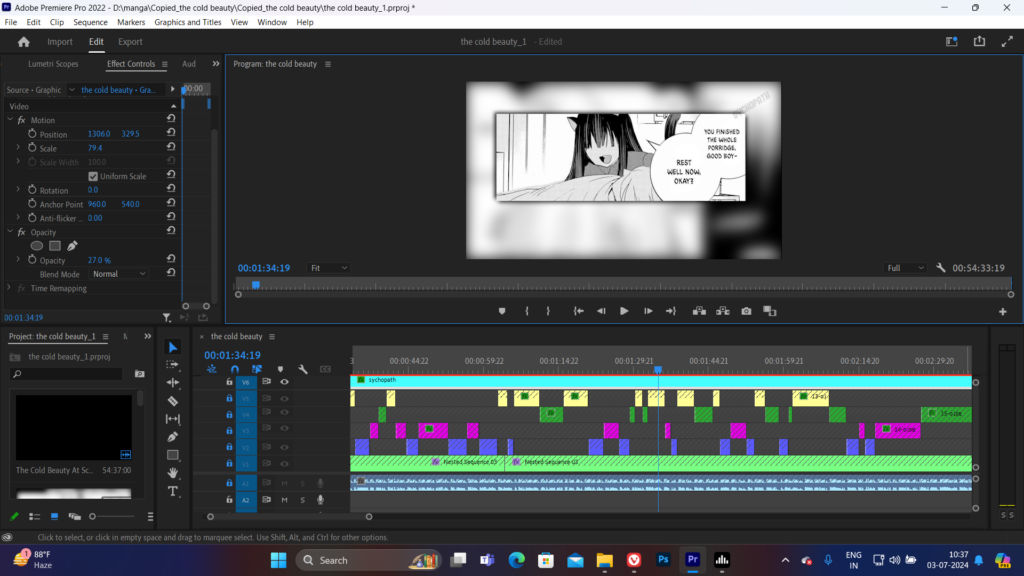Viewport: 1024px width, 576px height.
Task: Click Quick Export share icon
Action: coord(979,41)
